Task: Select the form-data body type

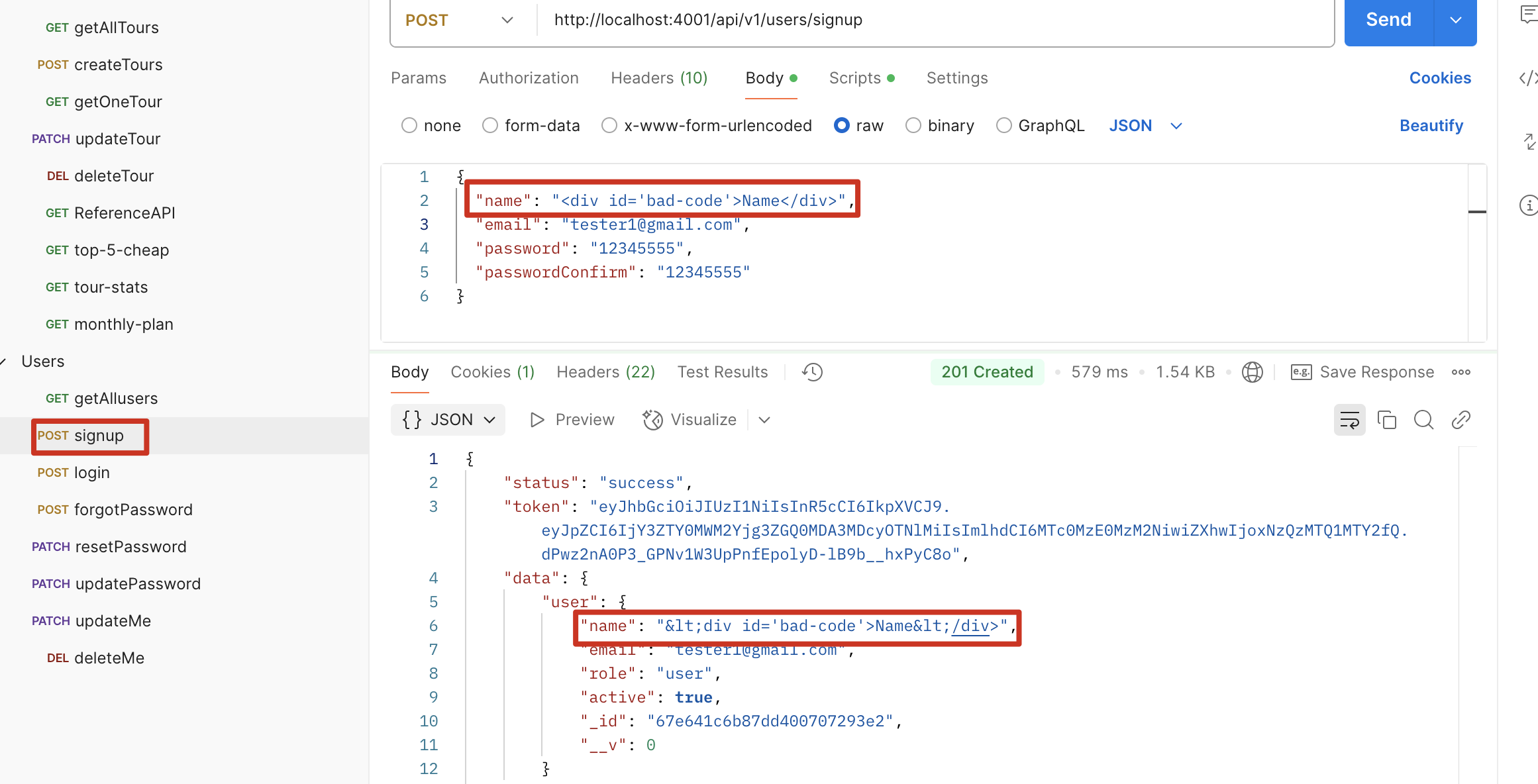Action: 490,126
